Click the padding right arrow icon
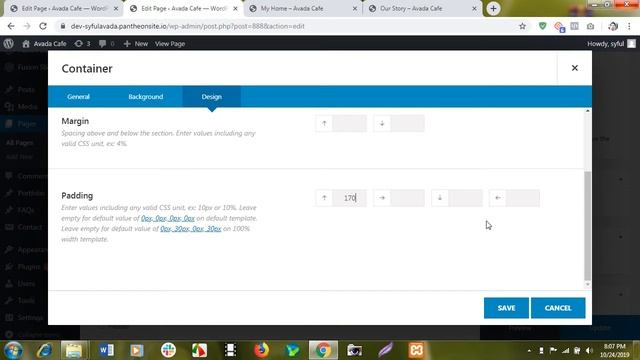Viewport: 640px width, 360px height. tap(382, 198)
